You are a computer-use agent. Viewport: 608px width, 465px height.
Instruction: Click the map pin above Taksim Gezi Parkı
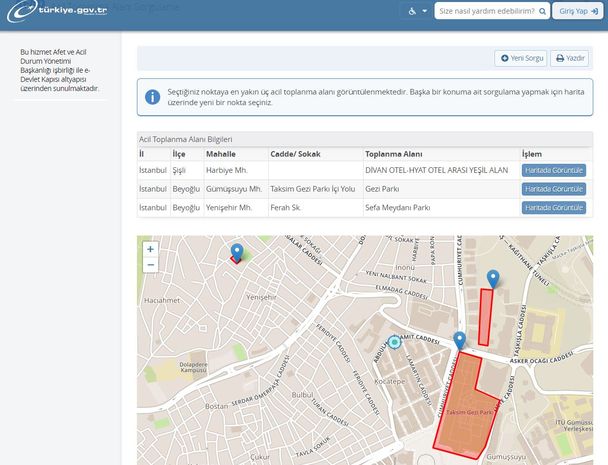click(x=459, y=340)
